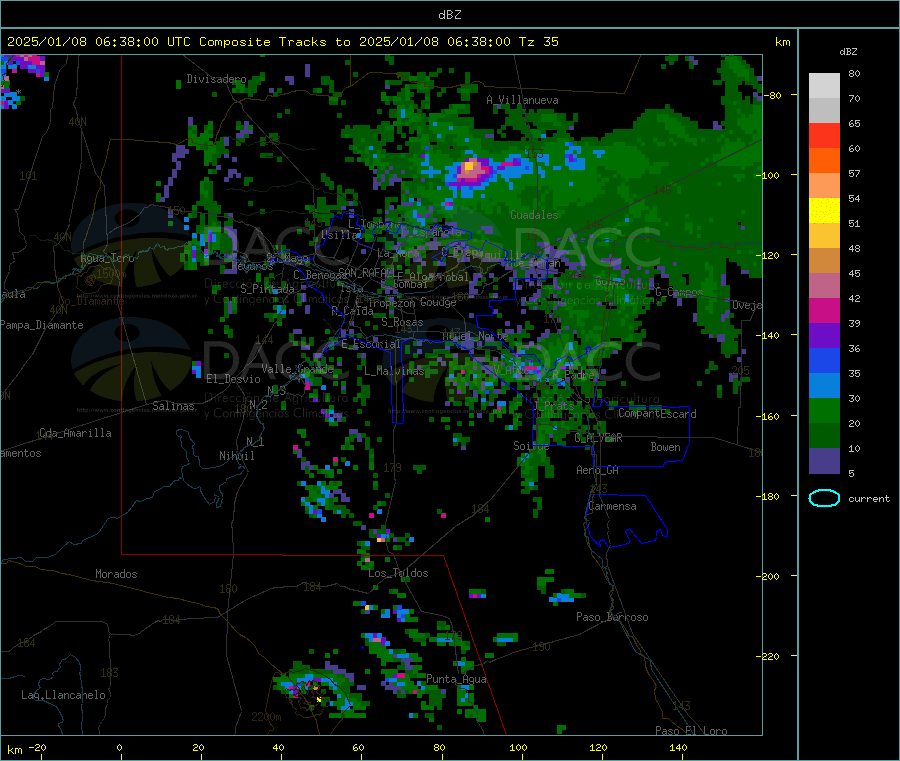
Task: Click the L_Malvinas map label
Action: 394,371
